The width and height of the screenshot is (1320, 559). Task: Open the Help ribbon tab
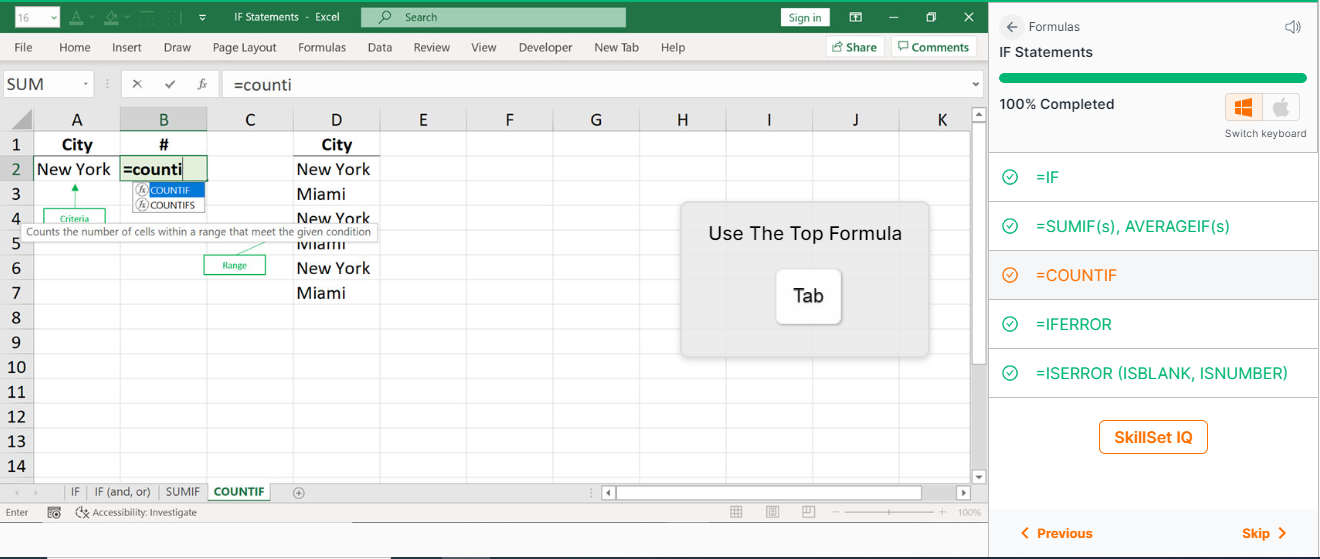tap(673, 47)
